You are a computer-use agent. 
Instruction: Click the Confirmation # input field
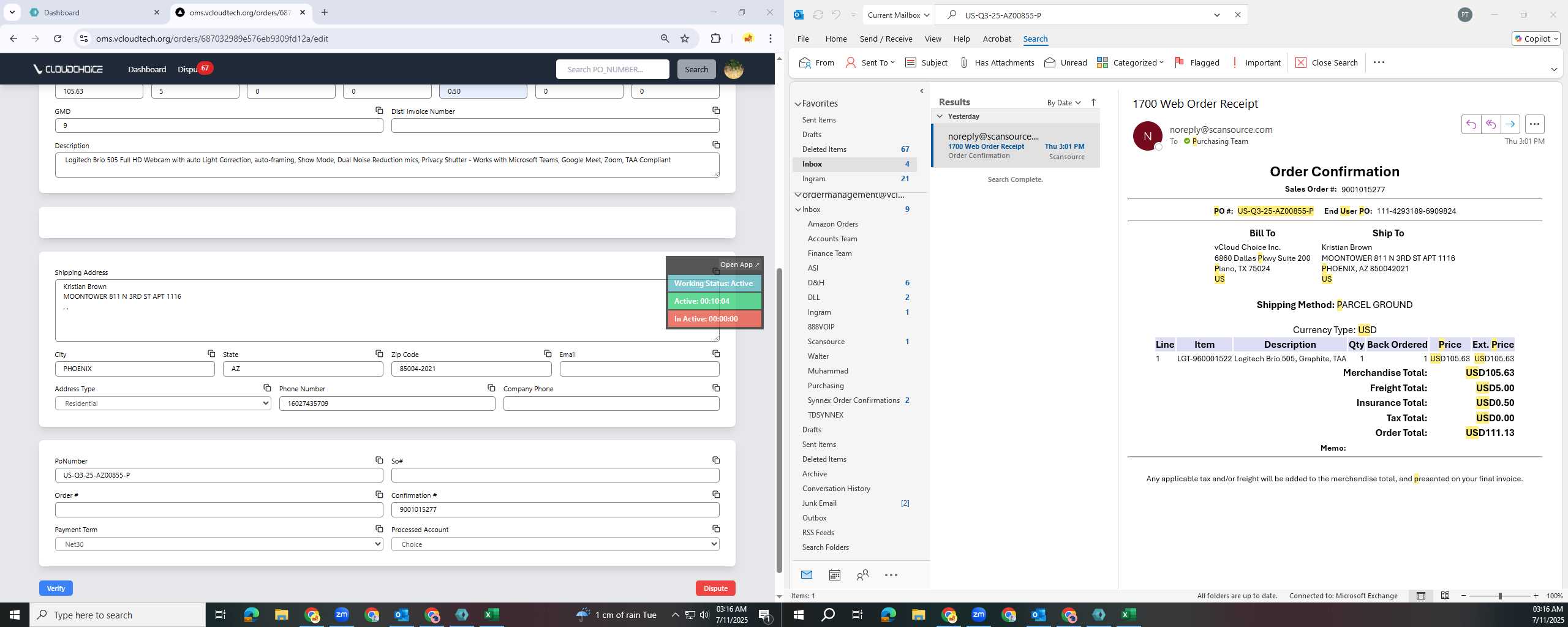point(555,509)
